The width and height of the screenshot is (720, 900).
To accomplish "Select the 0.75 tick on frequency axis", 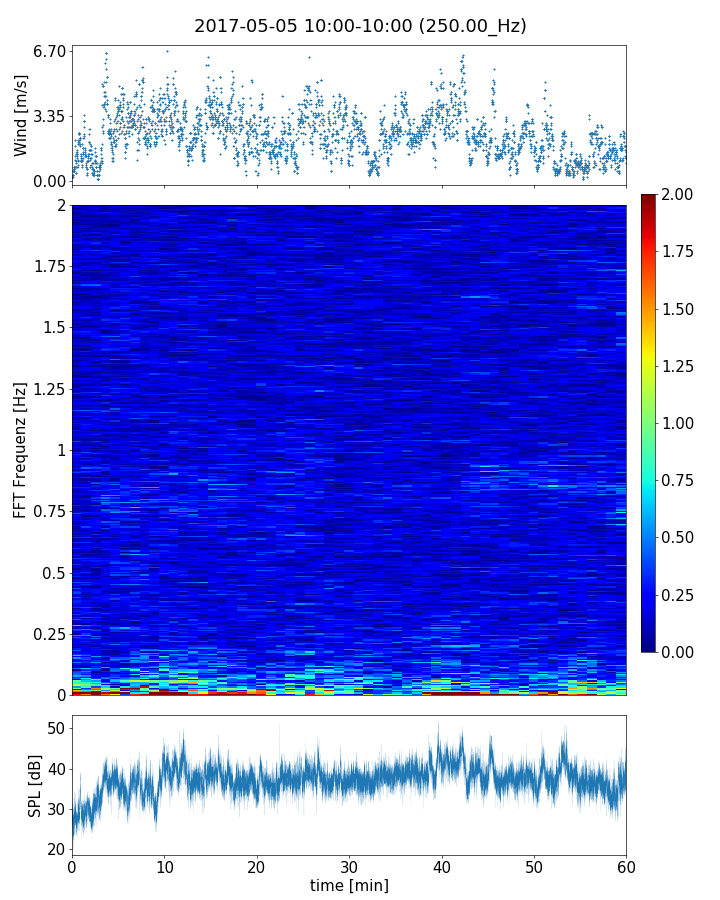I will (47, 511).
